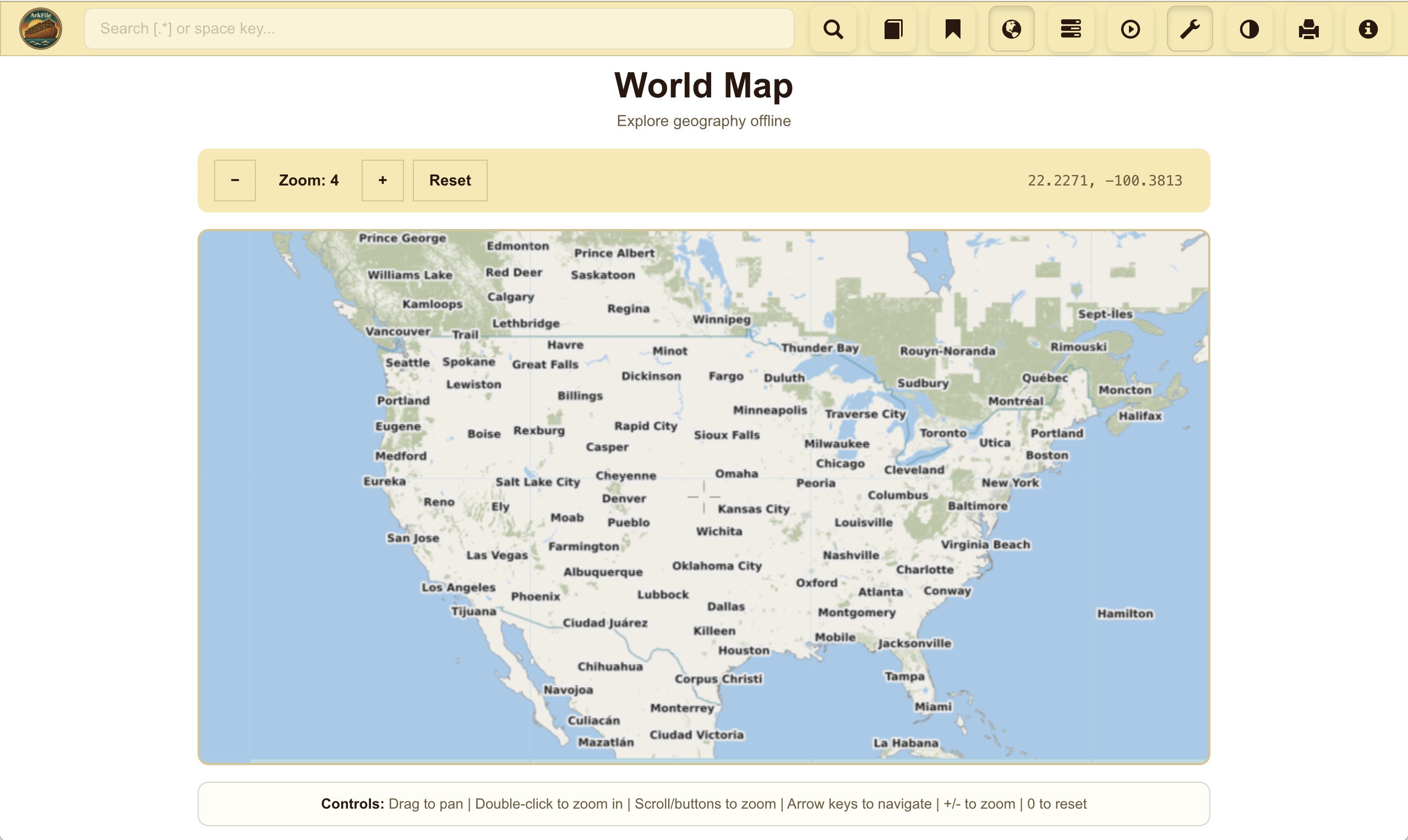Print the current map view
The width and height of the screenshot is (1408, 840).
pyautogui.click(x=1308, y=28)
